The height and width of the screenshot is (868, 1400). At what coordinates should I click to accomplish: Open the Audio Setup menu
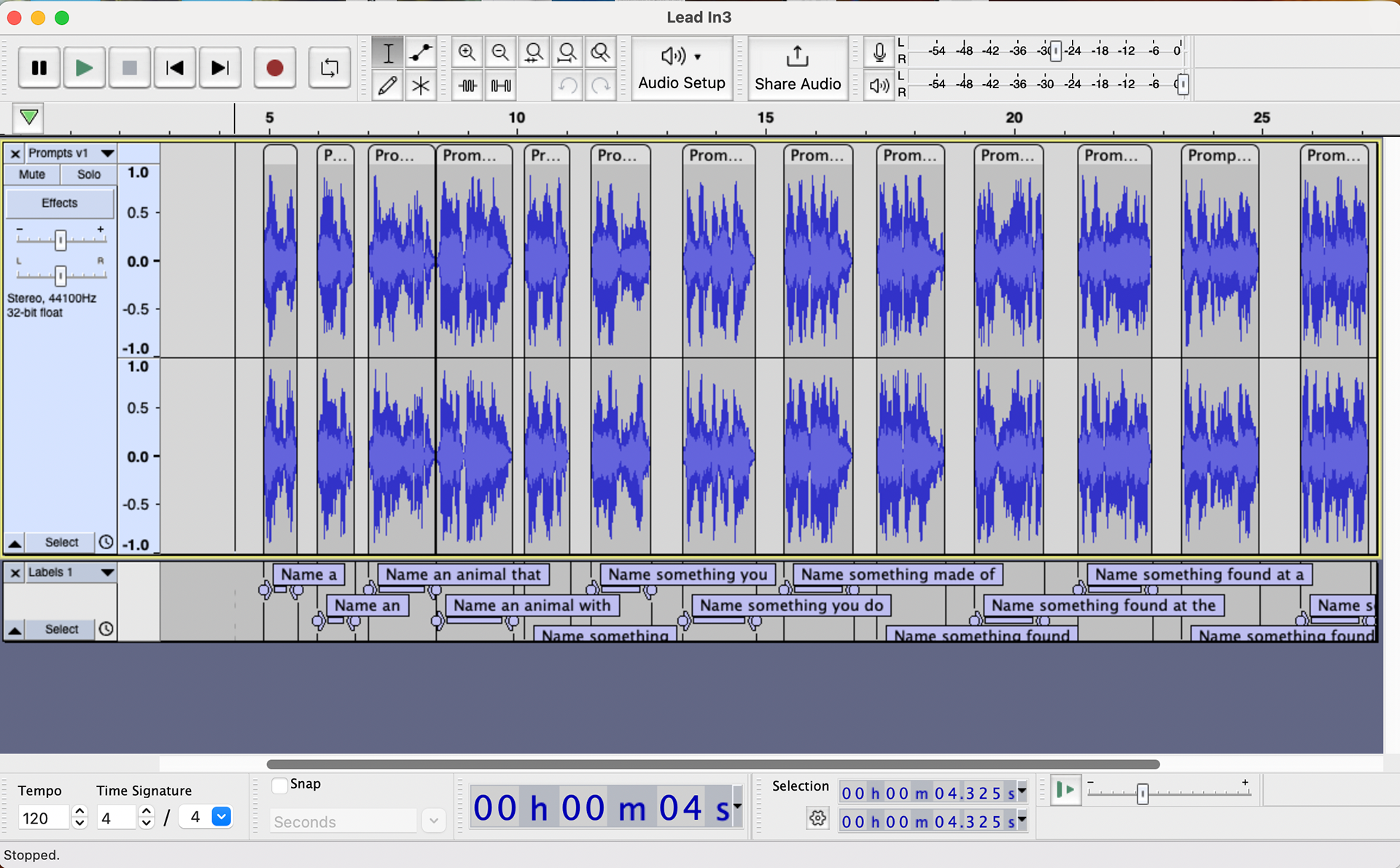tap(681, 68)
